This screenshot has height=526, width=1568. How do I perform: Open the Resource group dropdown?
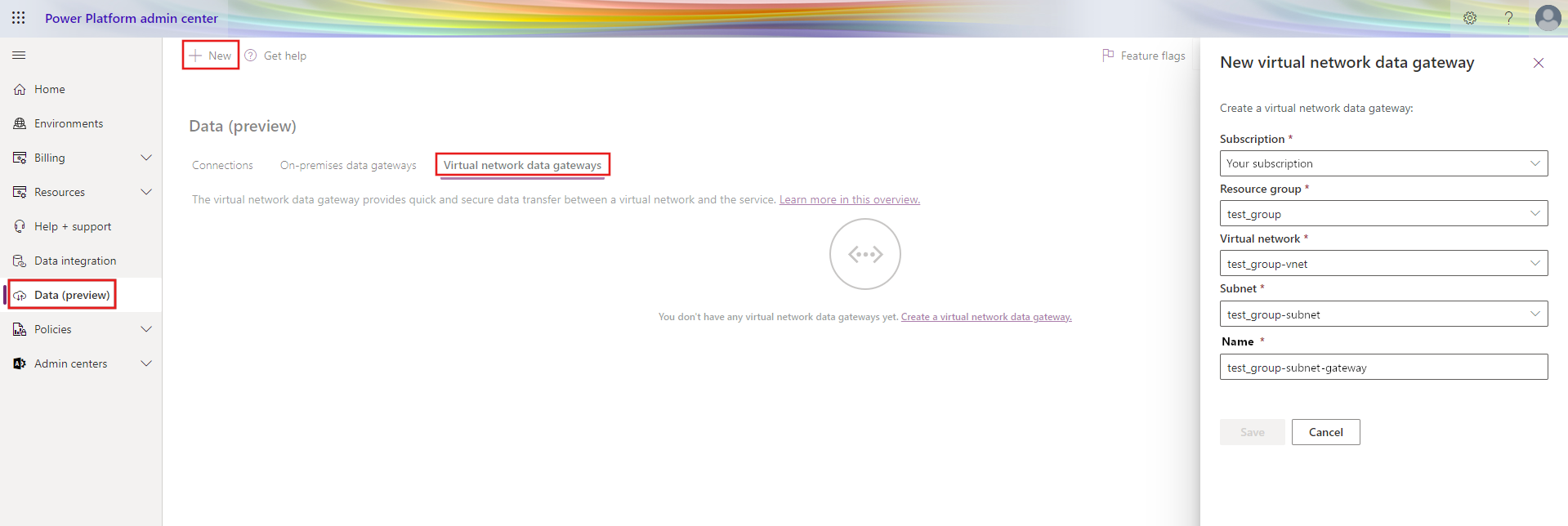click(x=1383, y=214)
